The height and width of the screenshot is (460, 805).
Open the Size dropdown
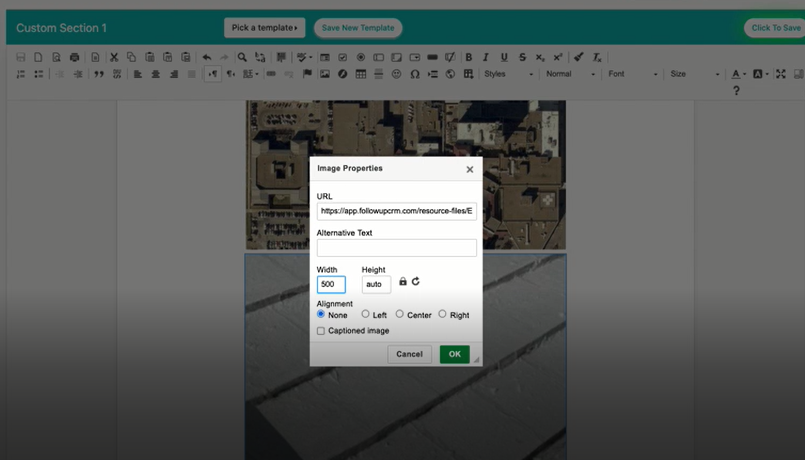pos(695,74)
